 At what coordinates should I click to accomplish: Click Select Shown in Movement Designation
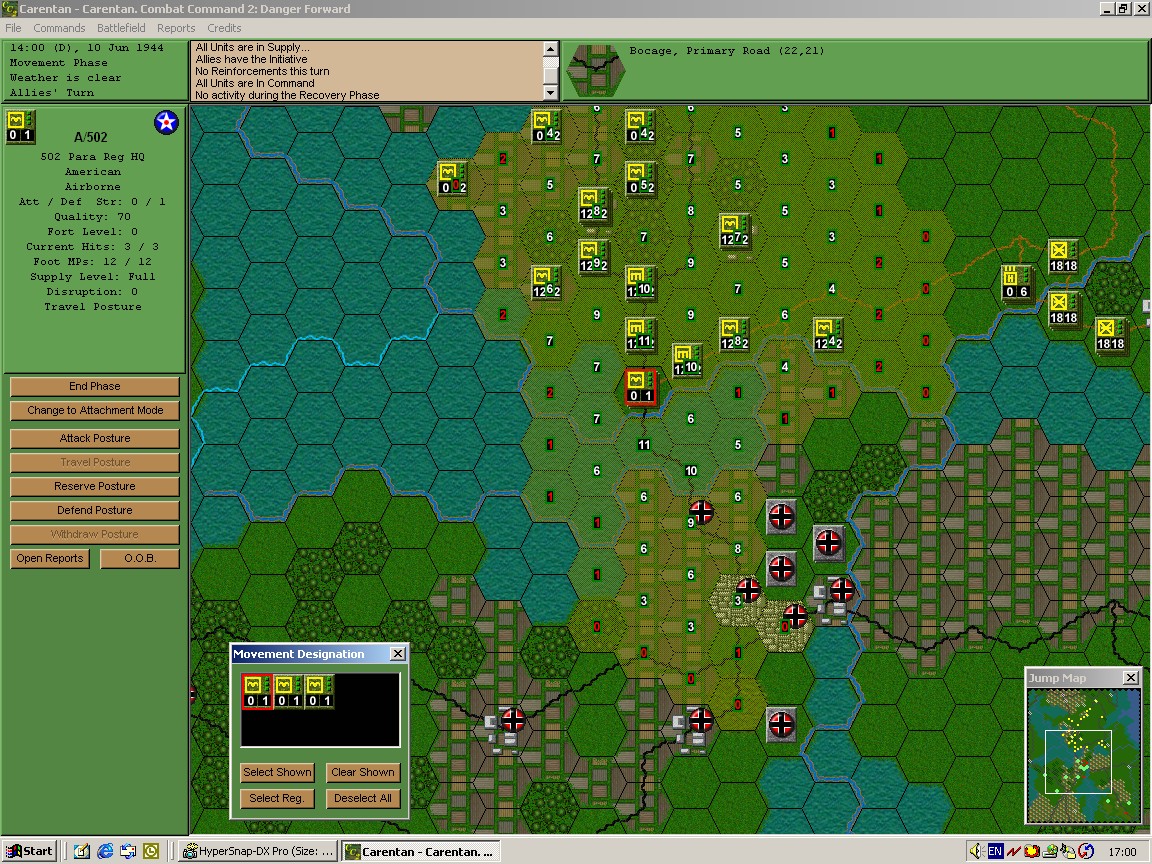pyautogui.click(x=278, y=772)
